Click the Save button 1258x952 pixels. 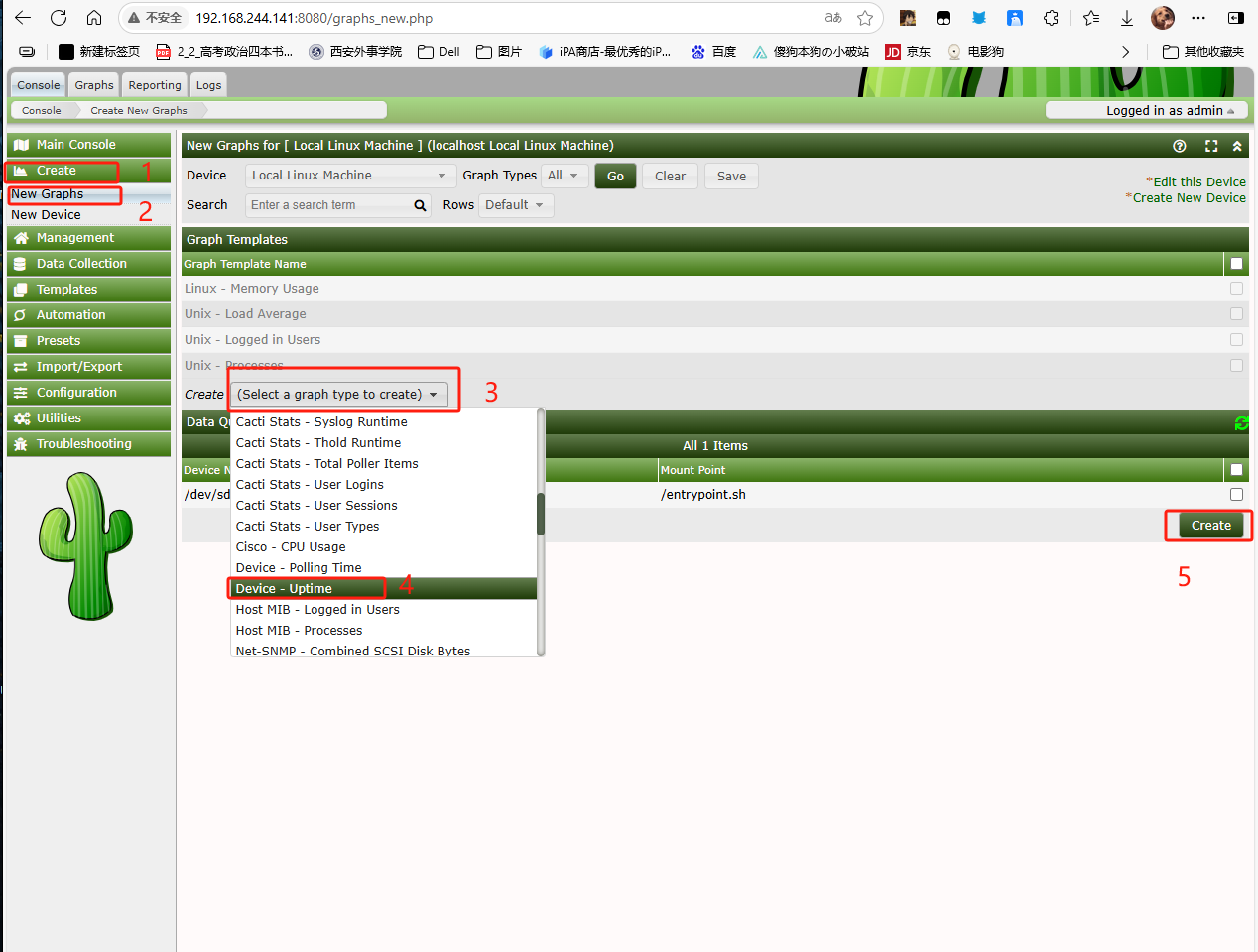coord(731,176)
